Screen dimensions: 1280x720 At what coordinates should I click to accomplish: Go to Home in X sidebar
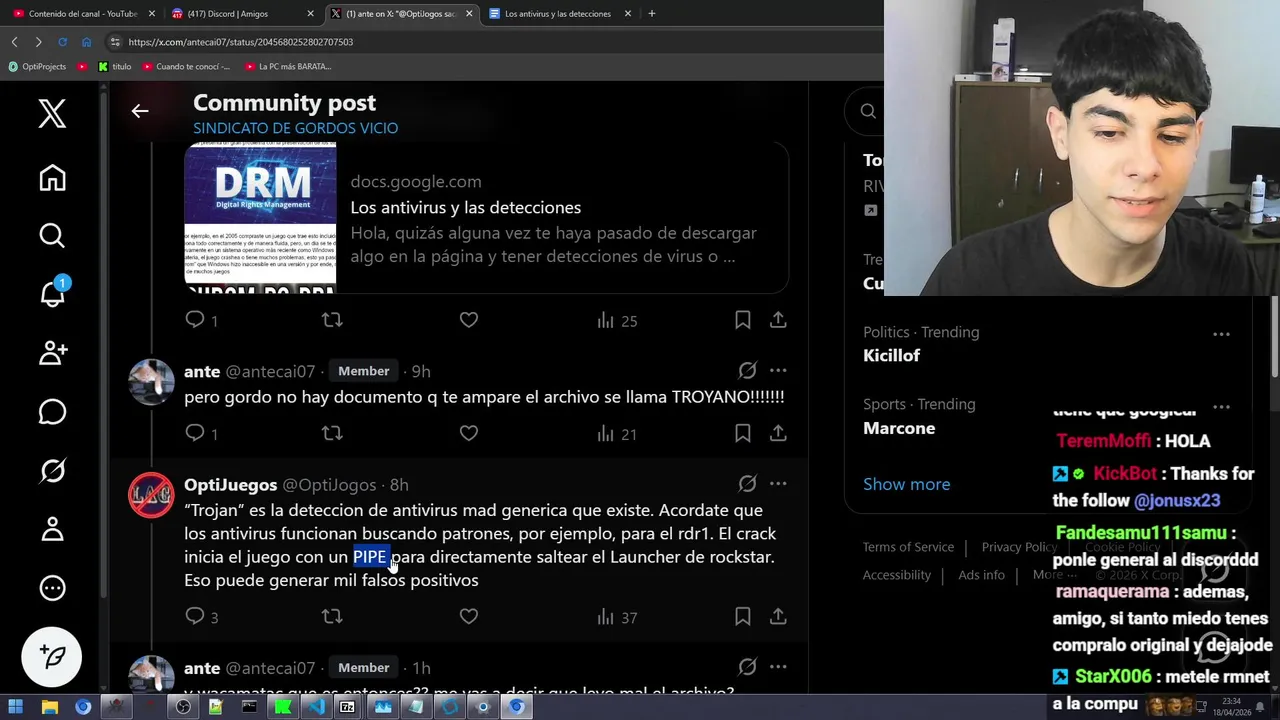[52, 178]
